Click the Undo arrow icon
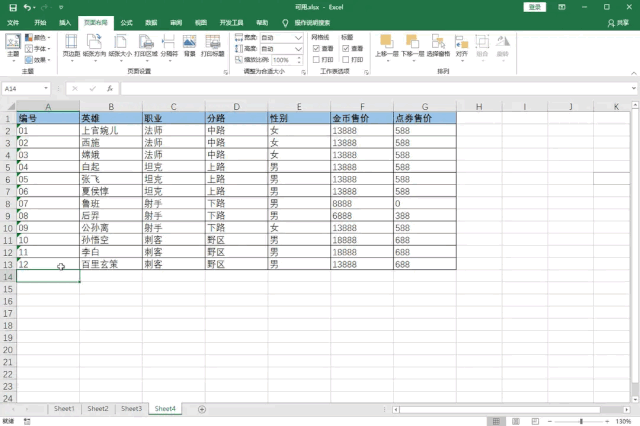Screen dimensions: 640x426 click(27, 7)
